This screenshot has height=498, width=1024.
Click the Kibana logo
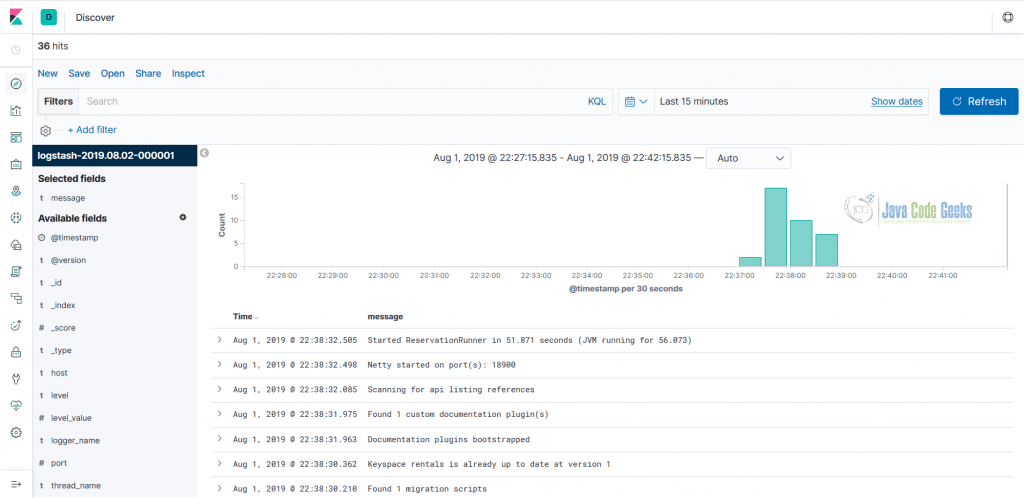click(x=16, y=18)
